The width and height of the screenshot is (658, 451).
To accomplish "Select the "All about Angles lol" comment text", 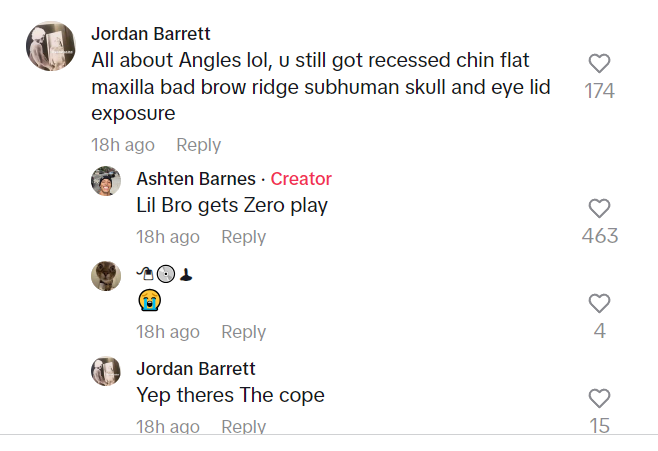I will click(x=321, y=87).
